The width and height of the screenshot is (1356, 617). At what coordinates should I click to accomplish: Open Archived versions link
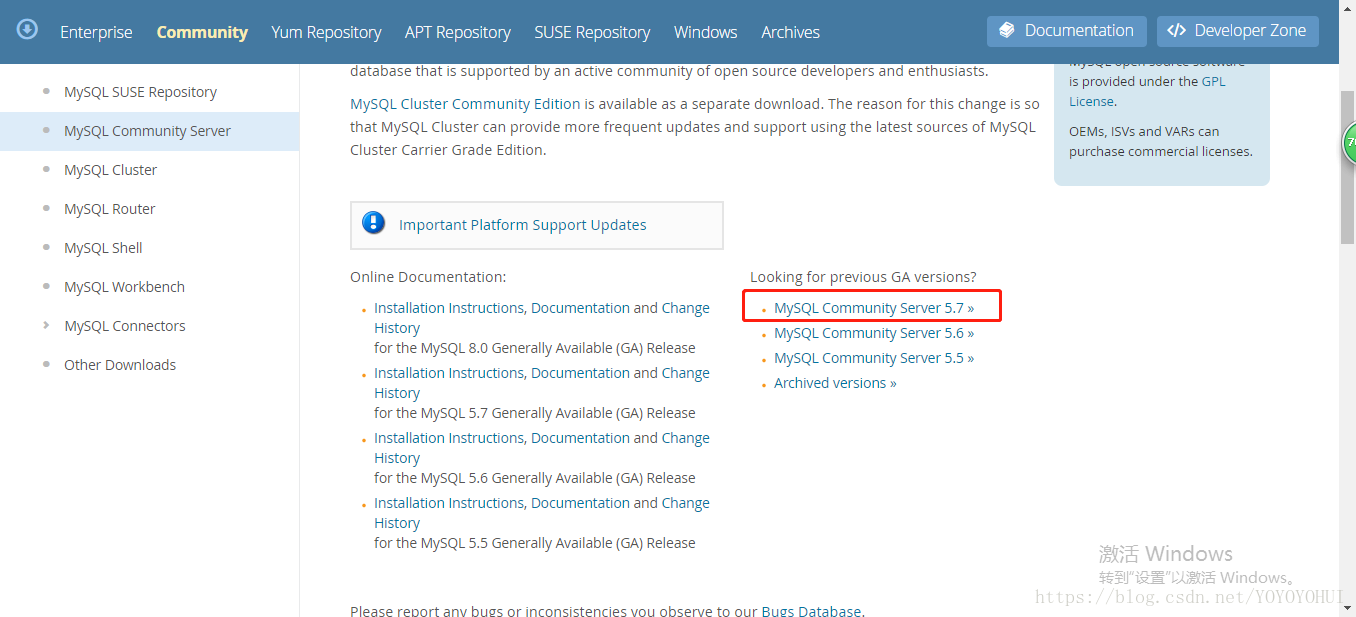click(835, 383)
